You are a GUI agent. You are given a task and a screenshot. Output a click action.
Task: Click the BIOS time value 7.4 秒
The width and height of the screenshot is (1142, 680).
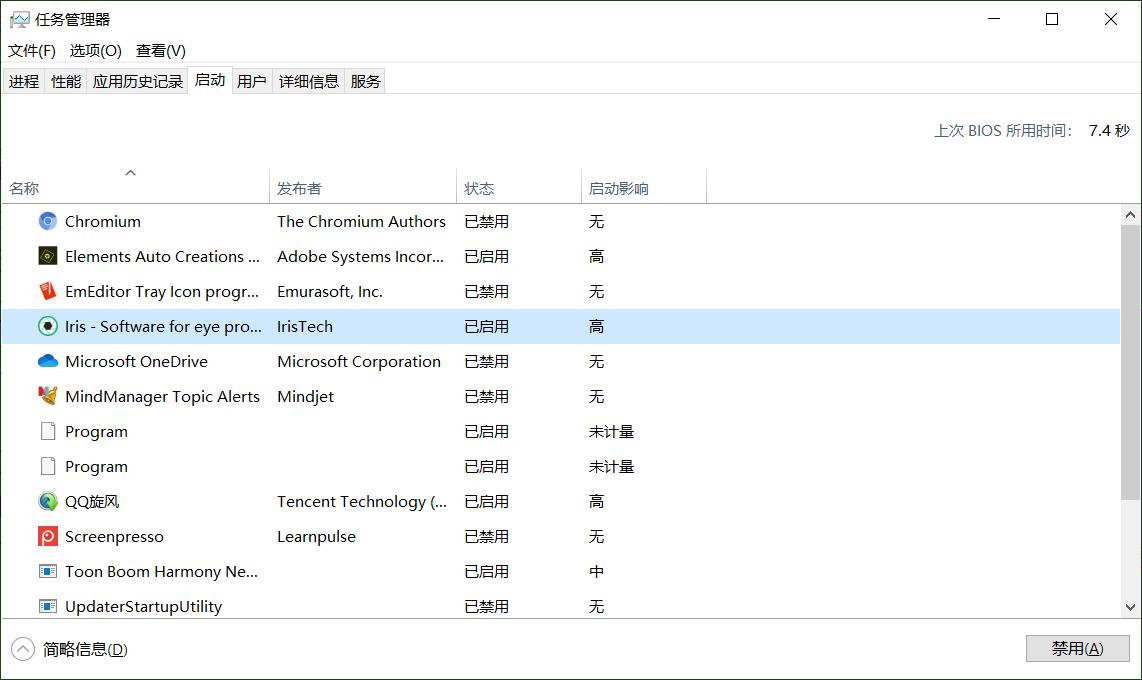pos(1108,130)
